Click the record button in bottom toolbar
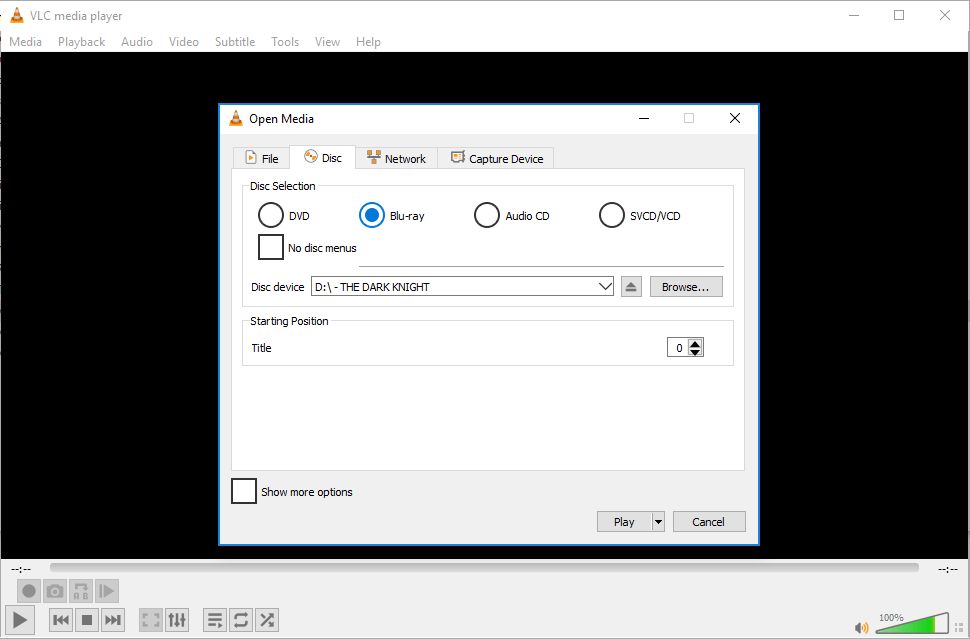Screen dimensions: 970x639 (x=28, y=591)
